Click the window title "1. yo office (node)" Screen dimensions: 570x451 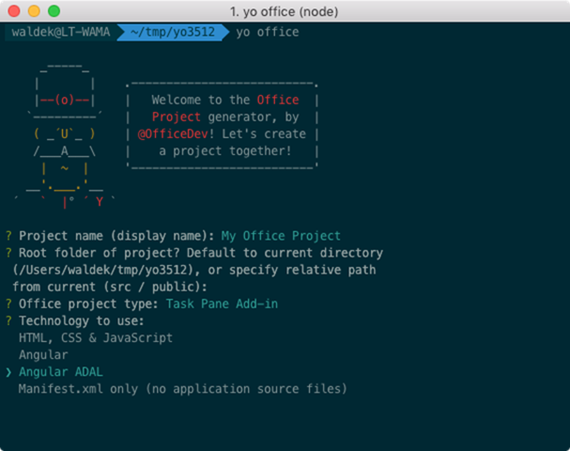(x=284, y=12)
